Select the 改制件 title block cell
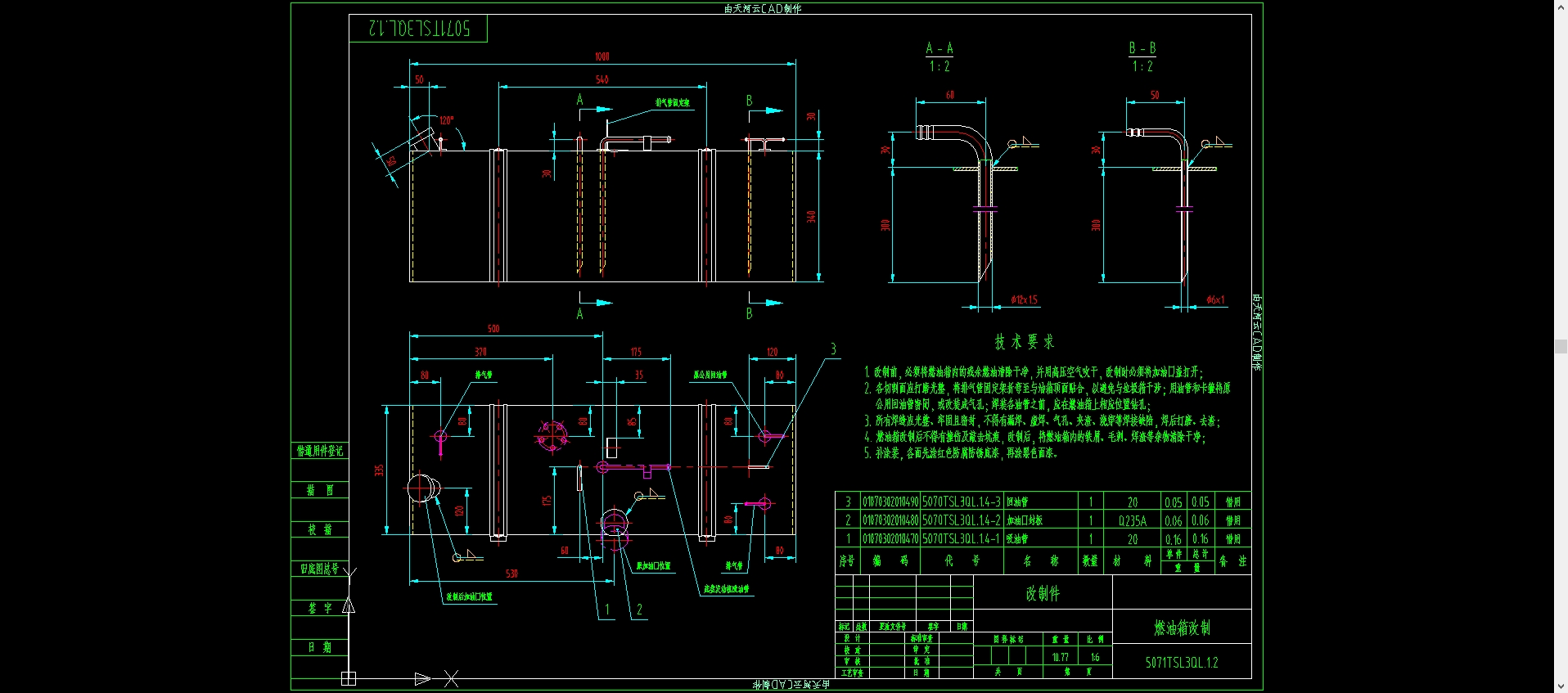The image size is (1568, 693). click(x=1043, y=593)
